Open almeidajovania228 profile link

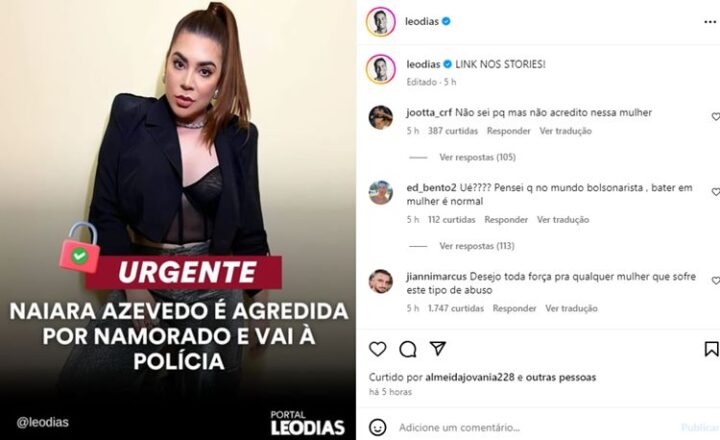(469, 378)
